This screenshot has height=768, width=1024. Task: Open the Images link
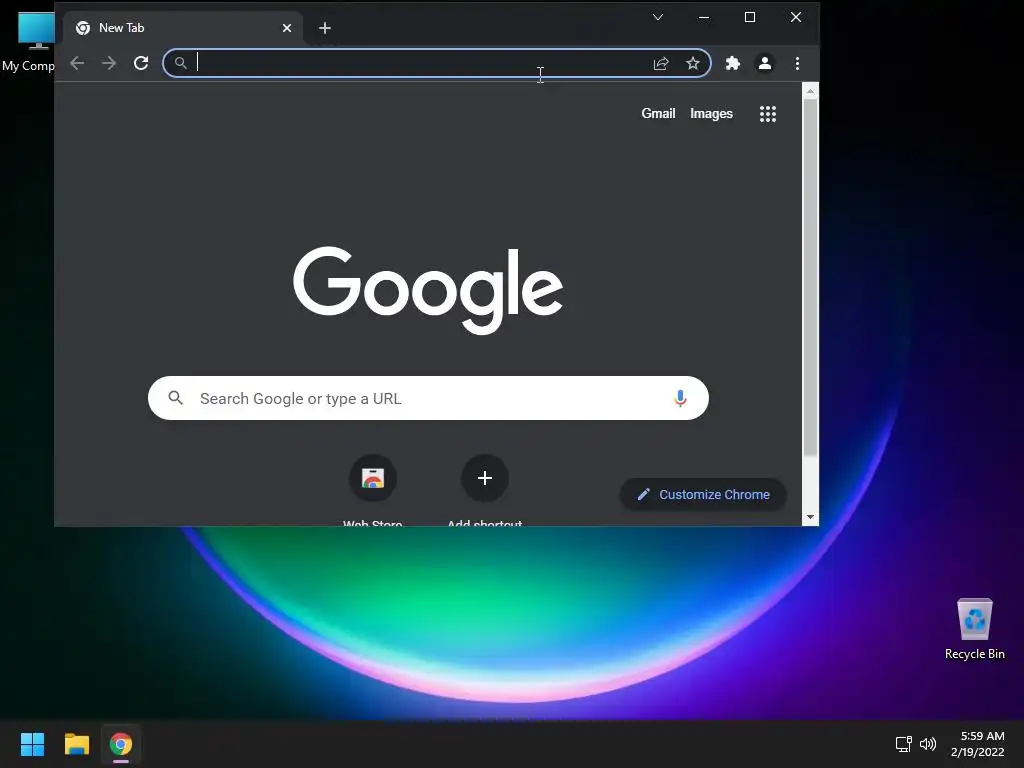point(711,114)
